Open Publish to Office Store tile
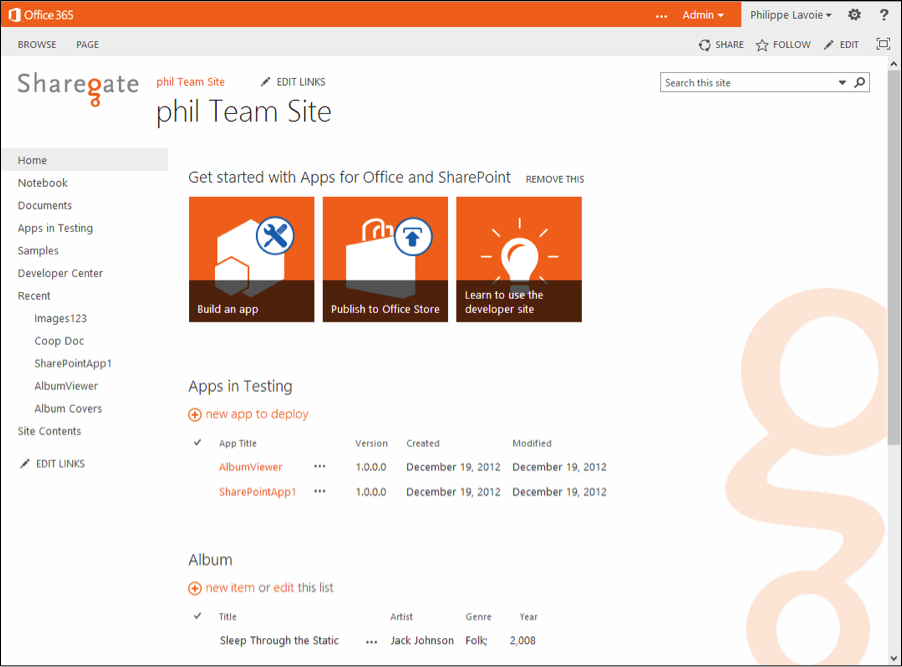 click(385, 260)
